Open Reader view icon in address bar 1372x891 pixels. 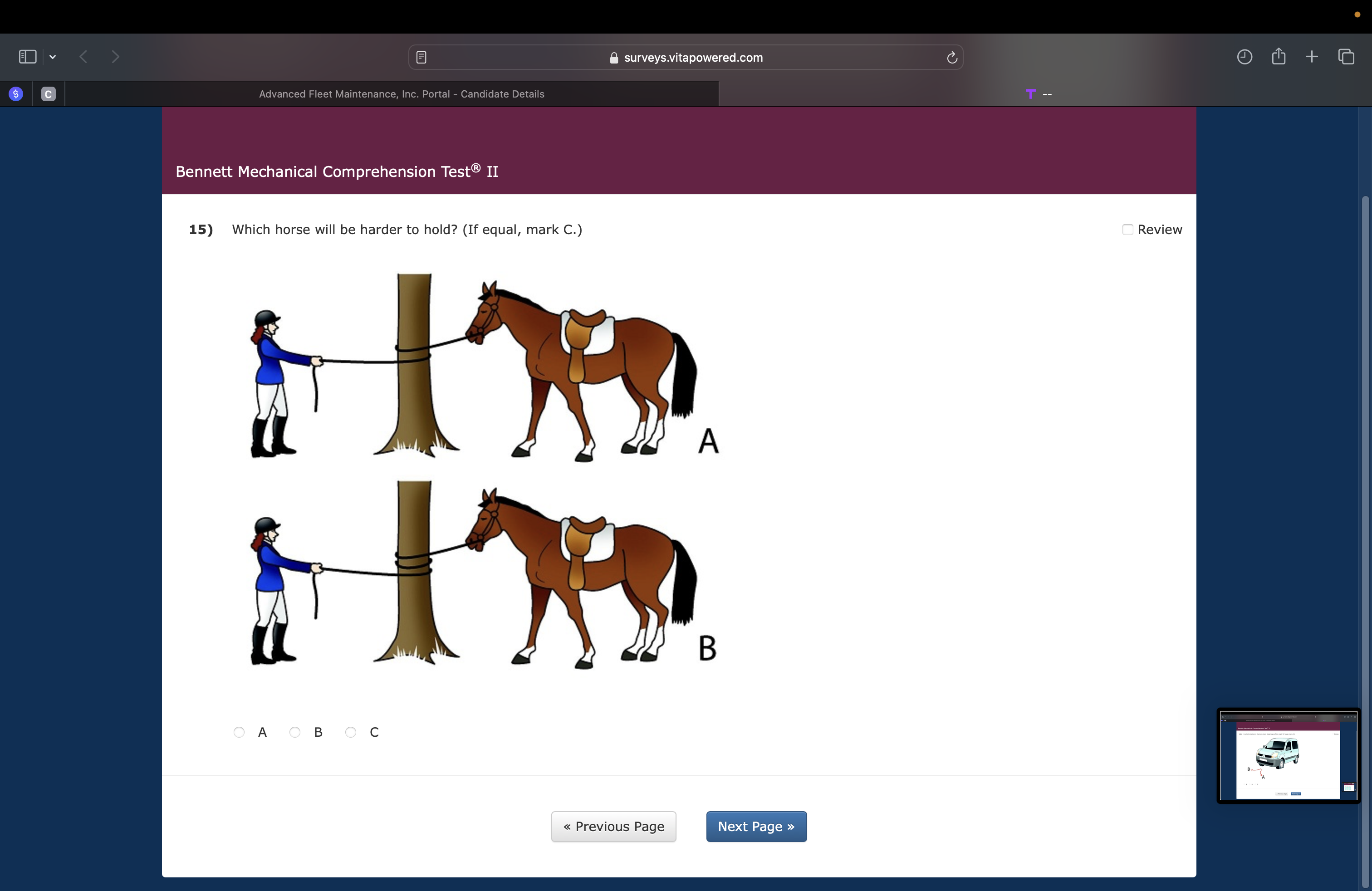pos(421,57)
